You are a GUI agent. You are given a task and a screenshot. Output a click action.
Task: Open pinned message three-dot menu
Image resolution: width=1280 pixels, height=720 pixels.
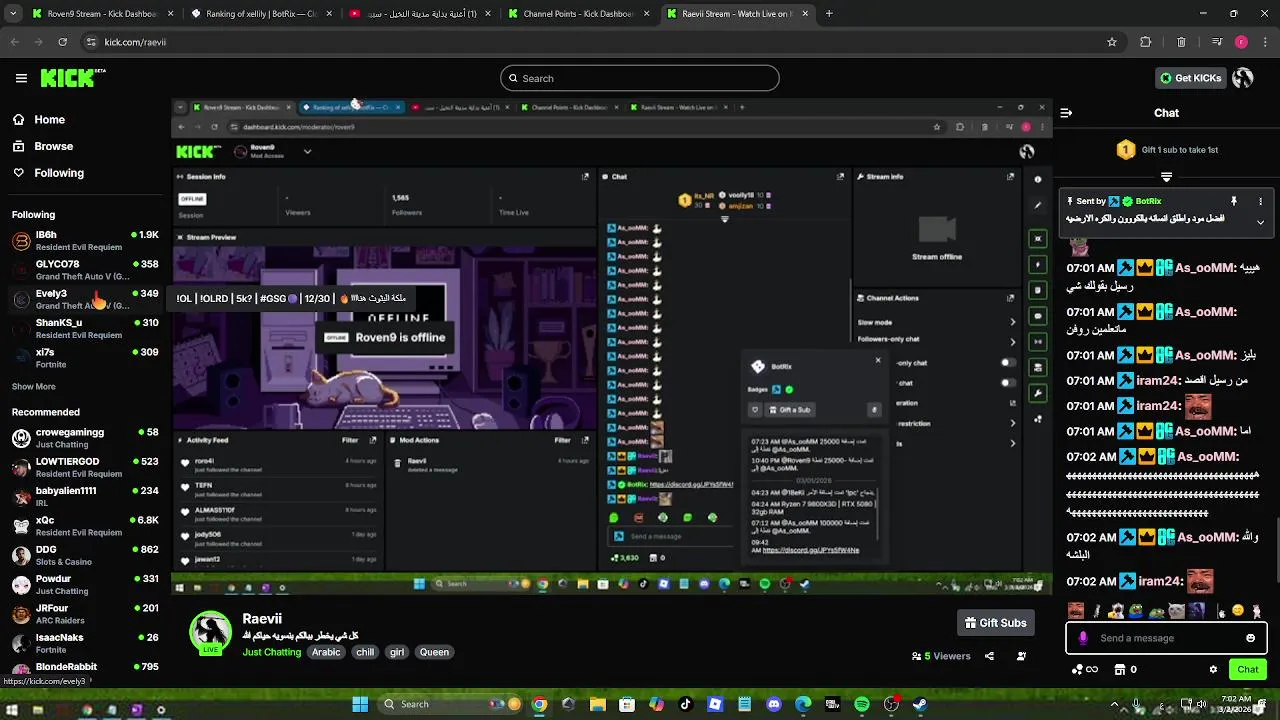(1261, 201)
